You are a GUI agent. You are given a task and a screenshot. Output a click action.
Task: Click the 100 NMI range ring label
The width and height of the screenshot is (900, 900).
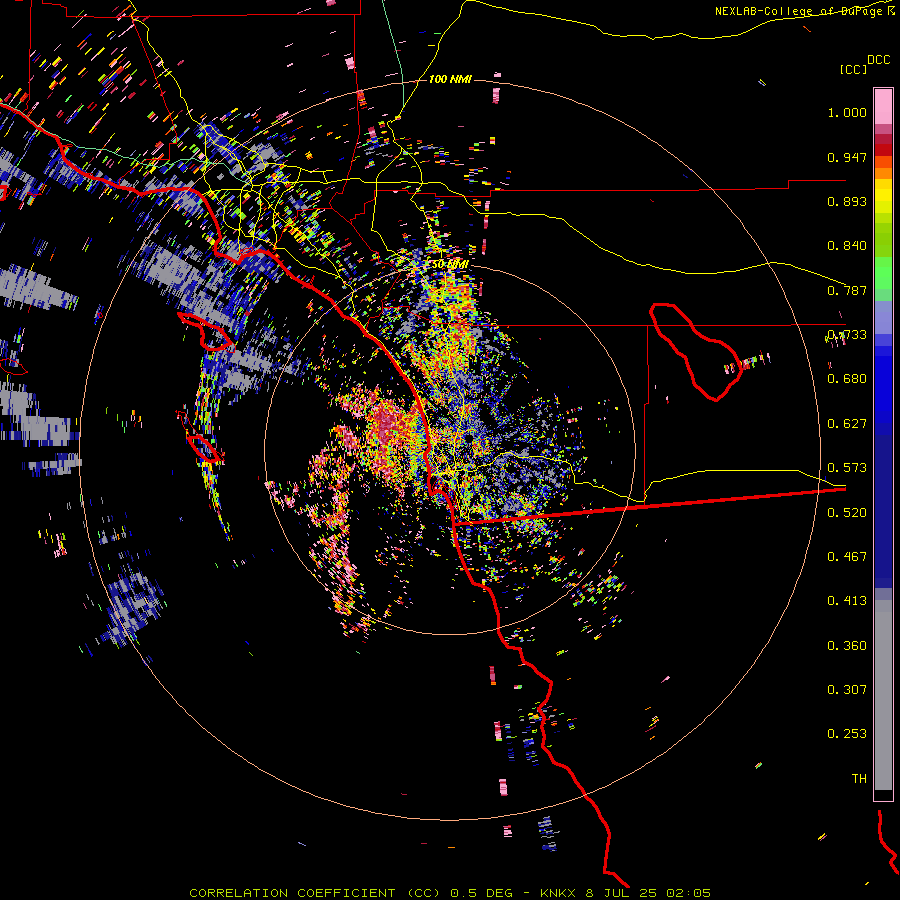click(451, 79)
